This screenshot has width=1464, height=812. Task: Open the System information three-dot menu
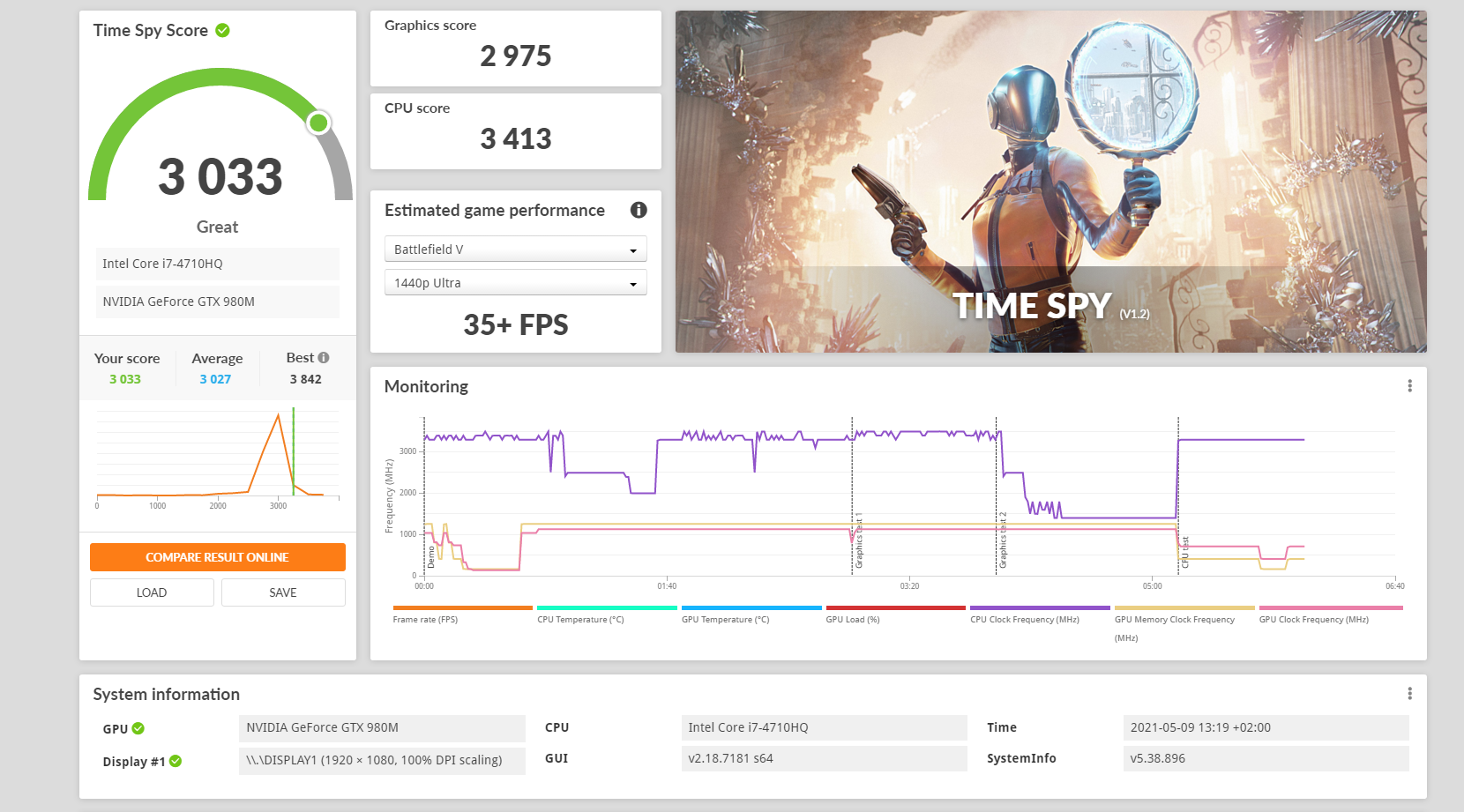click(1409, 694)
